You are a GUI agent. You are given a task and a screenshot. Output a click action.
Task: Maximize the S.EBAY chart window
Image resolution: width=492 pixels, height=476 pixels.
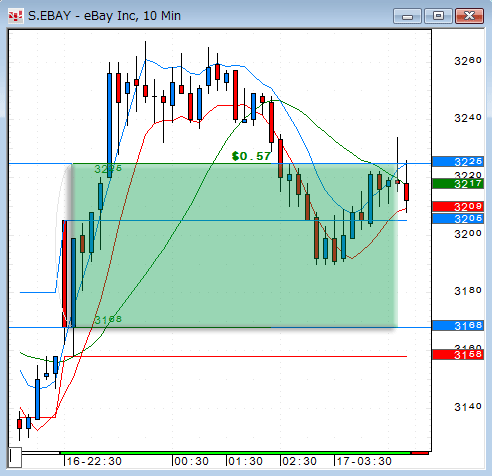coord(438,16)
